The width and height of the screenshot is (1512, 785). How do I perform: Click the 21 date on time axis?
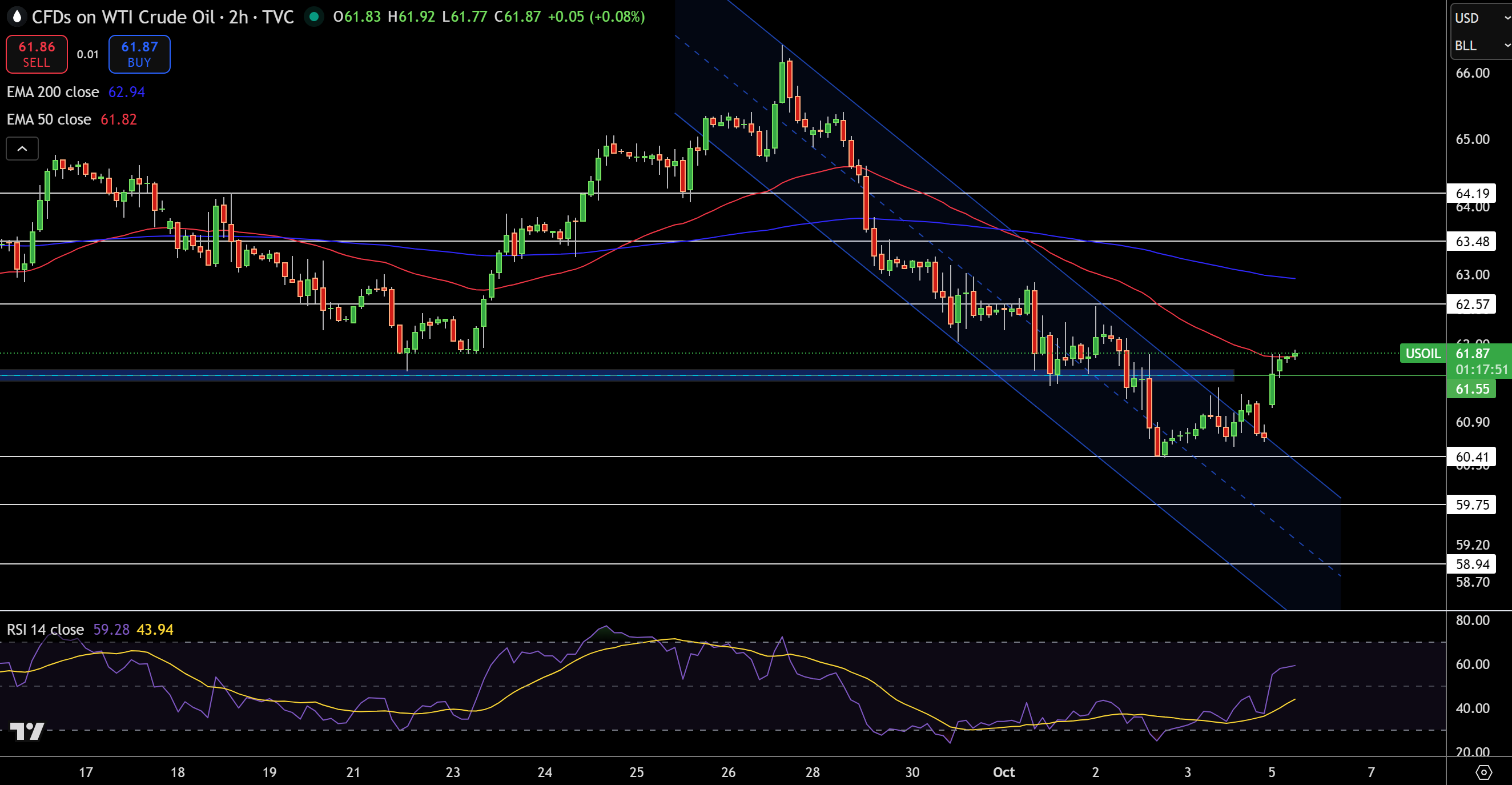click(x=353, y=772)
